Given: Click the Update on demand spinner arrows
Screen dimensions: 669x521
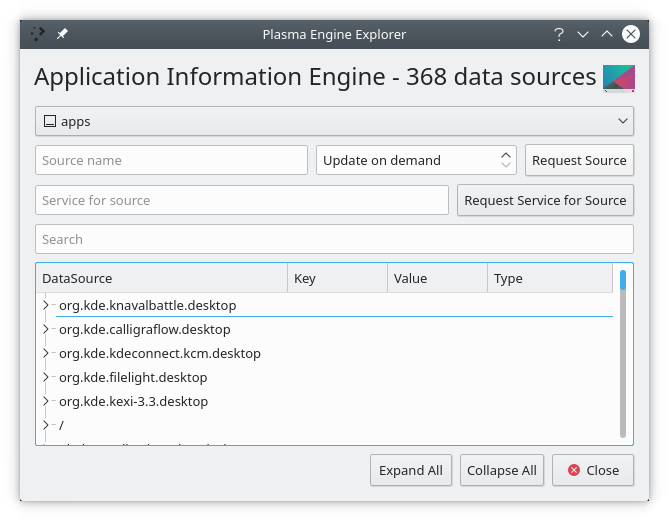Looking at the screenshot, I should point(505,160).
